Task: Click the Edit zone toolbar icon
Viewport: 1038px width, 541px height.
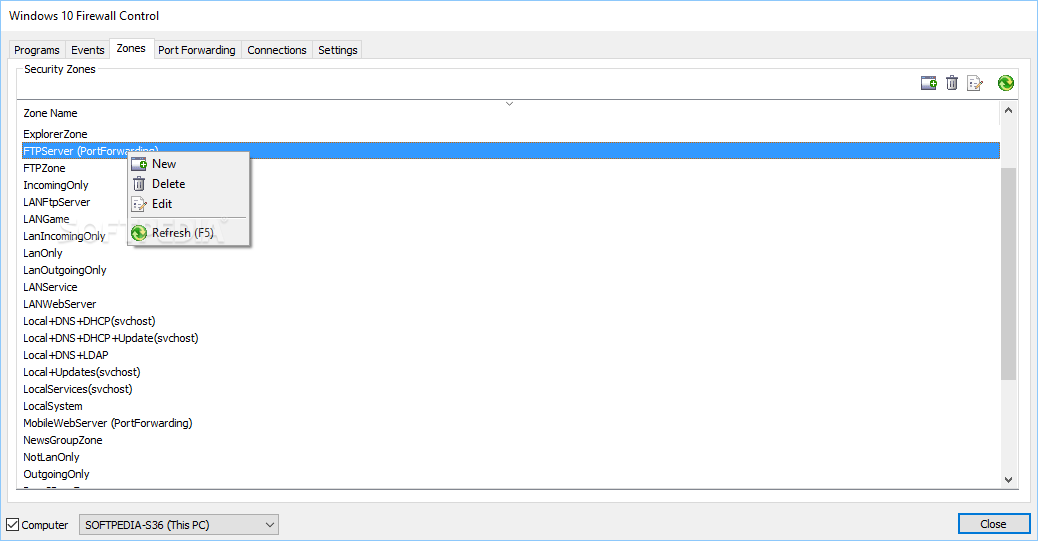Action: (974, 83)
